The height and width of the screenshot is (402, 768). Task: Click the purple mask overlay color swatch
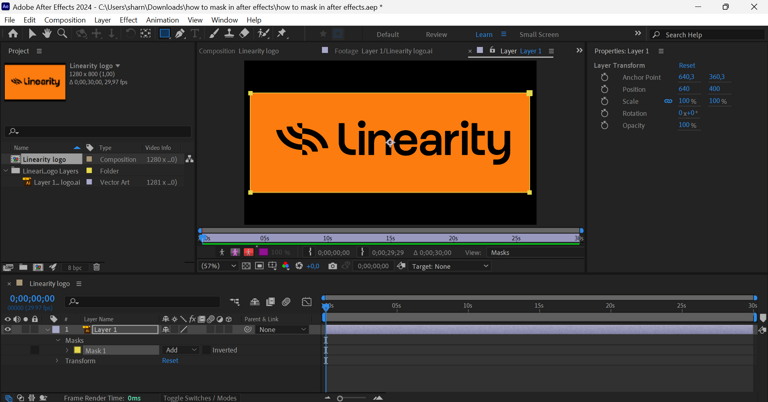263,252
